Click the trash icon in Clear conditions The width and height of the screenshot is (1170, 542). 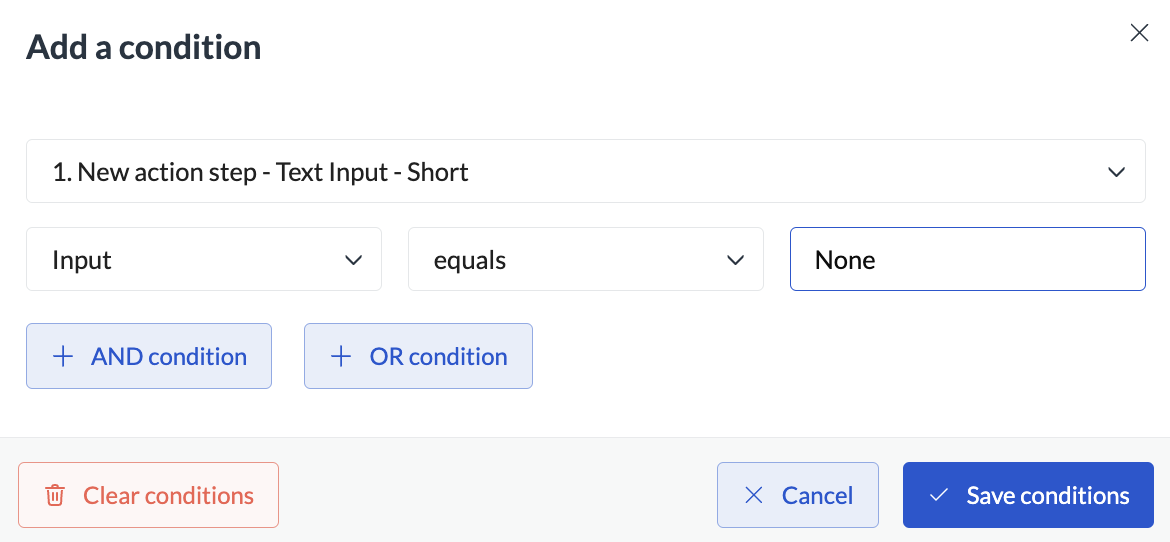click(x=56, y=495)
